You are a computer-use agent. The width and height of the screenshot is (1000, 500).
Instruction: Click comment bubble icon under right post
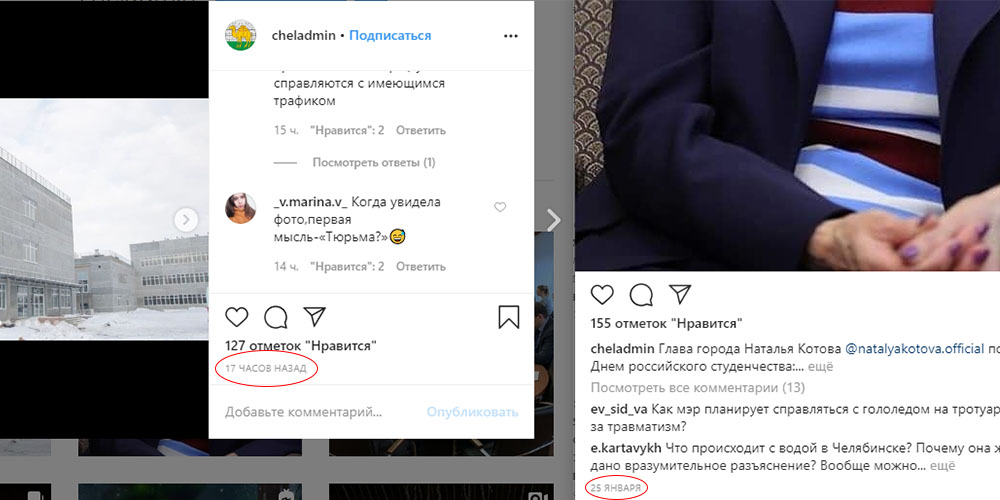pyautogui.click(x=641, y=295)
